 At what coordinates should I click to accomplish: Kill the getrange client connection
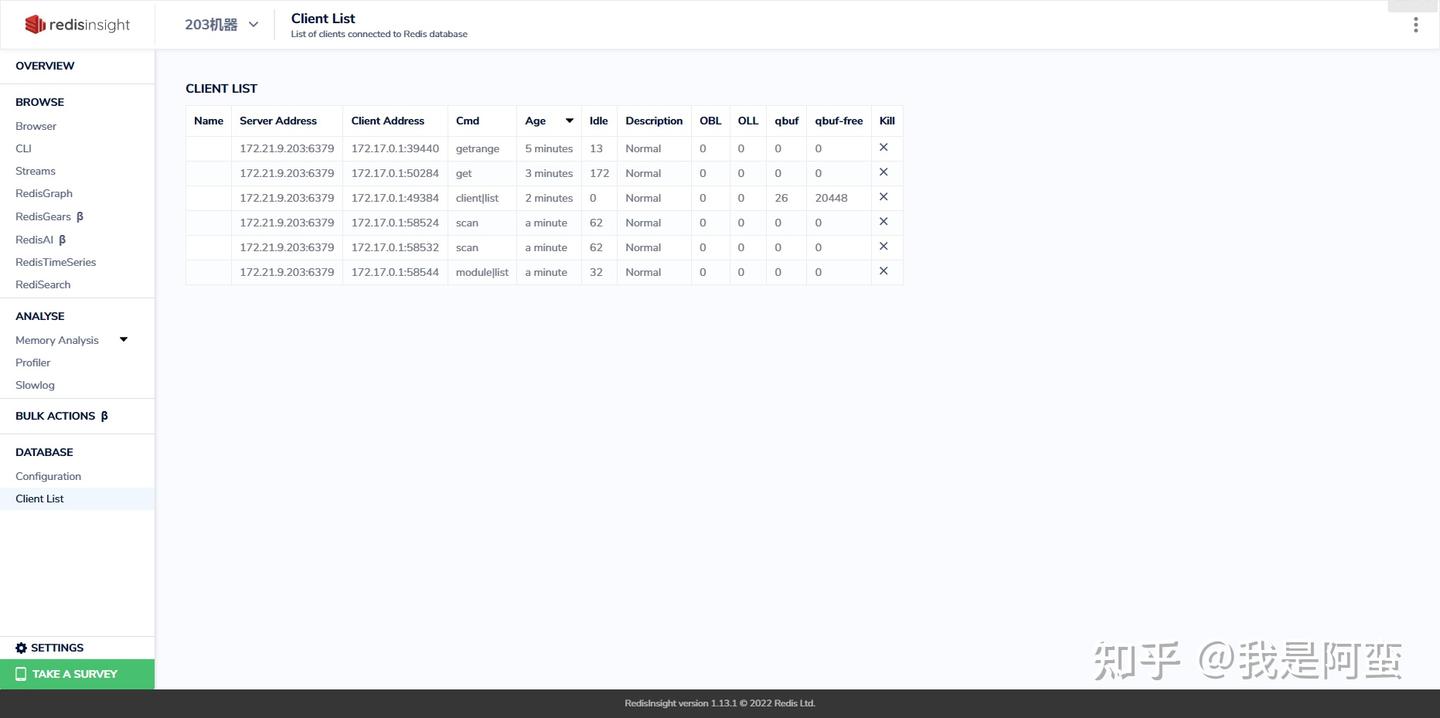click(883, 146)
